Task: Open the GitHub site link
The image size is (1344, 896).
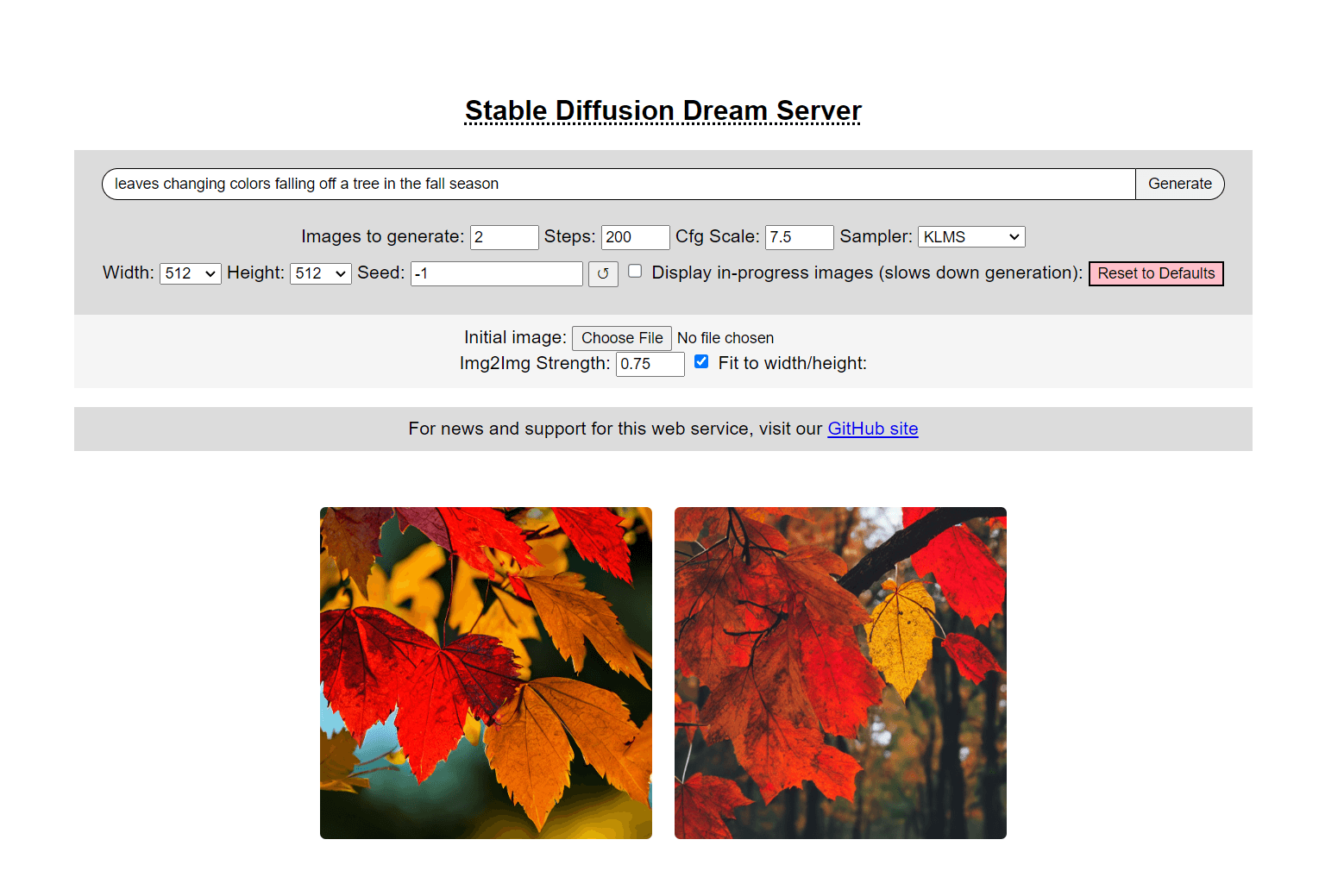Action: [872, 429]
